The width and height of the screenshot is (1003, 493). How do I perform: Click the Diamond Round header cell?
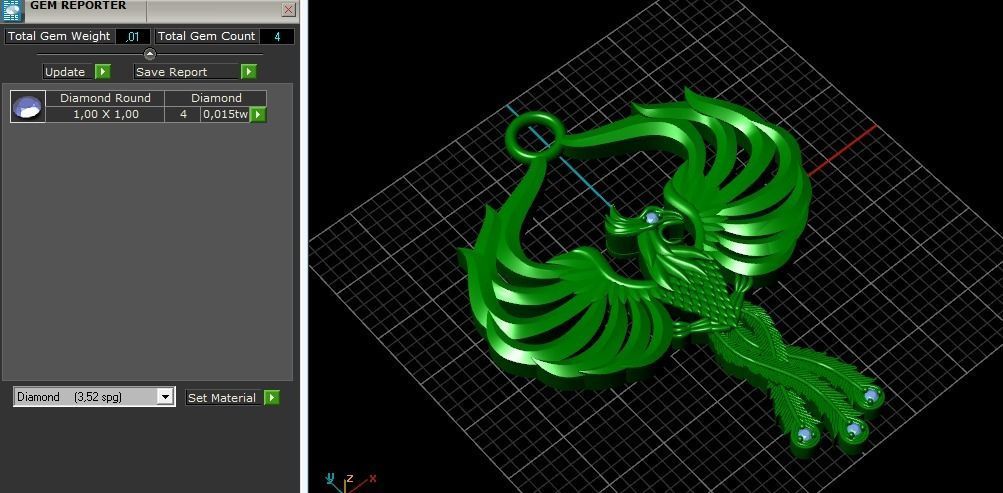coord(105,98)
